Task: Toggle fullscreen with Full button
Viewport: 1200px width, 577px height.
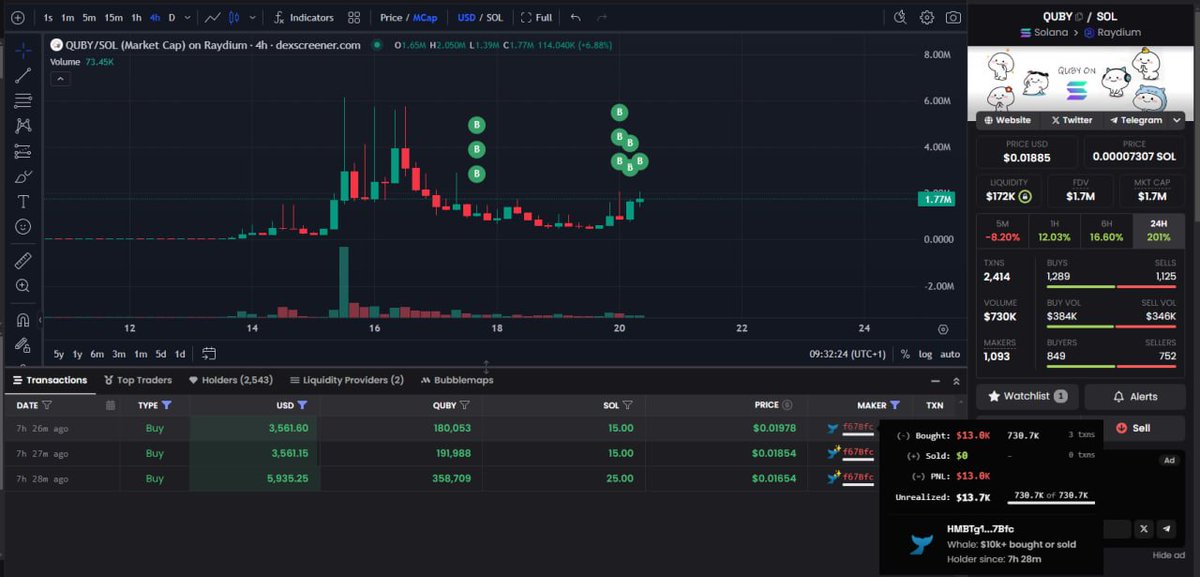Action: click(537, 18)
